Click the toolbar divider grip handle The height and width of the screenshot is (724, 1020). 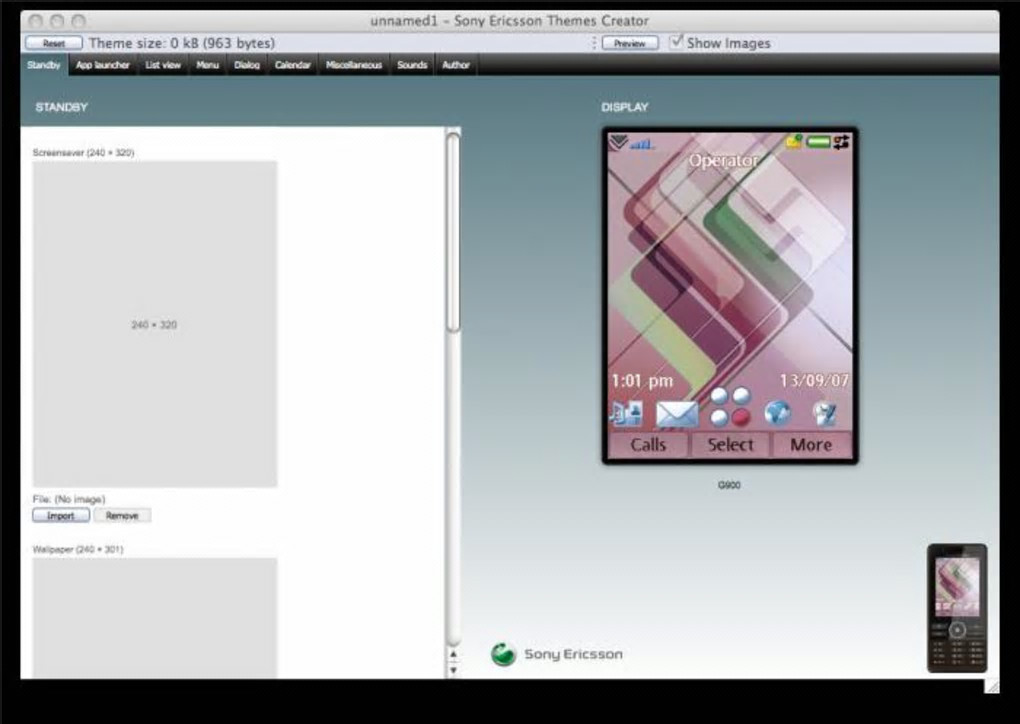coord(594,43)
